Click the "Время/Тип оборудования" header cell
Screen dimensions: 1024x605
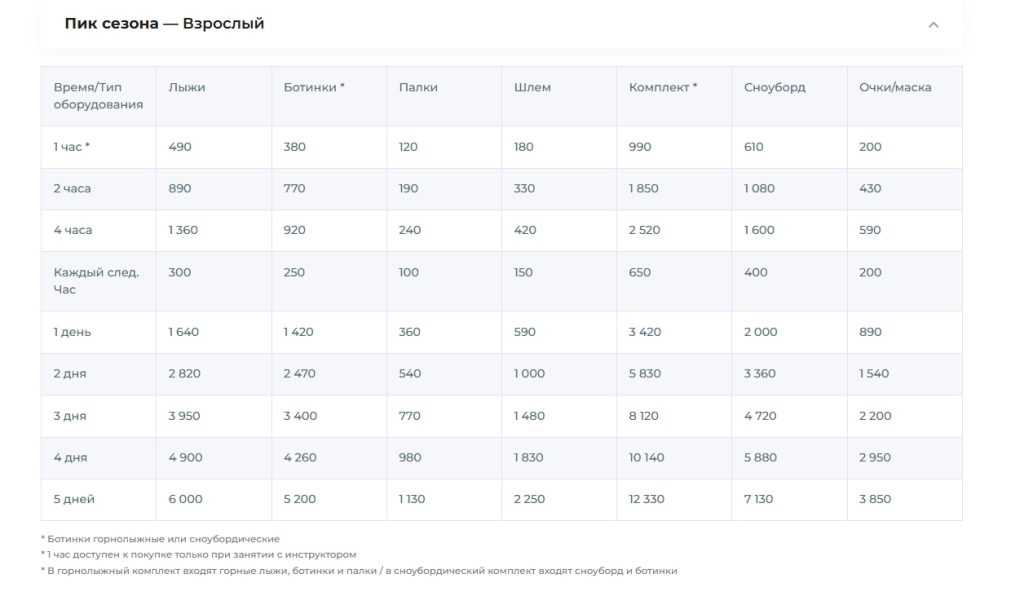(x=98, y=96)
